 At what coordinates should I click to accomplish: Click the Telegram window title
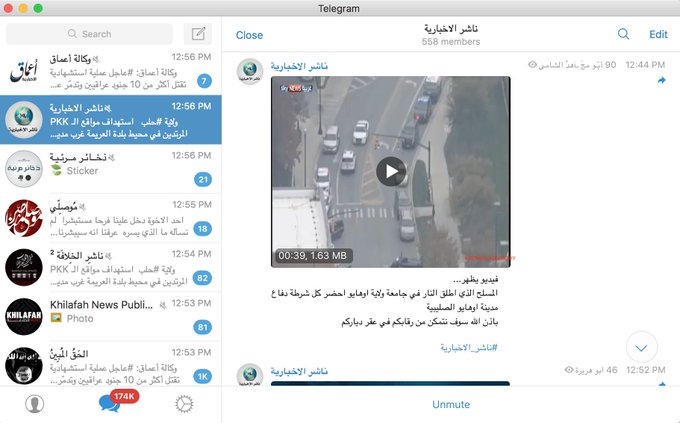click(339, 8)
